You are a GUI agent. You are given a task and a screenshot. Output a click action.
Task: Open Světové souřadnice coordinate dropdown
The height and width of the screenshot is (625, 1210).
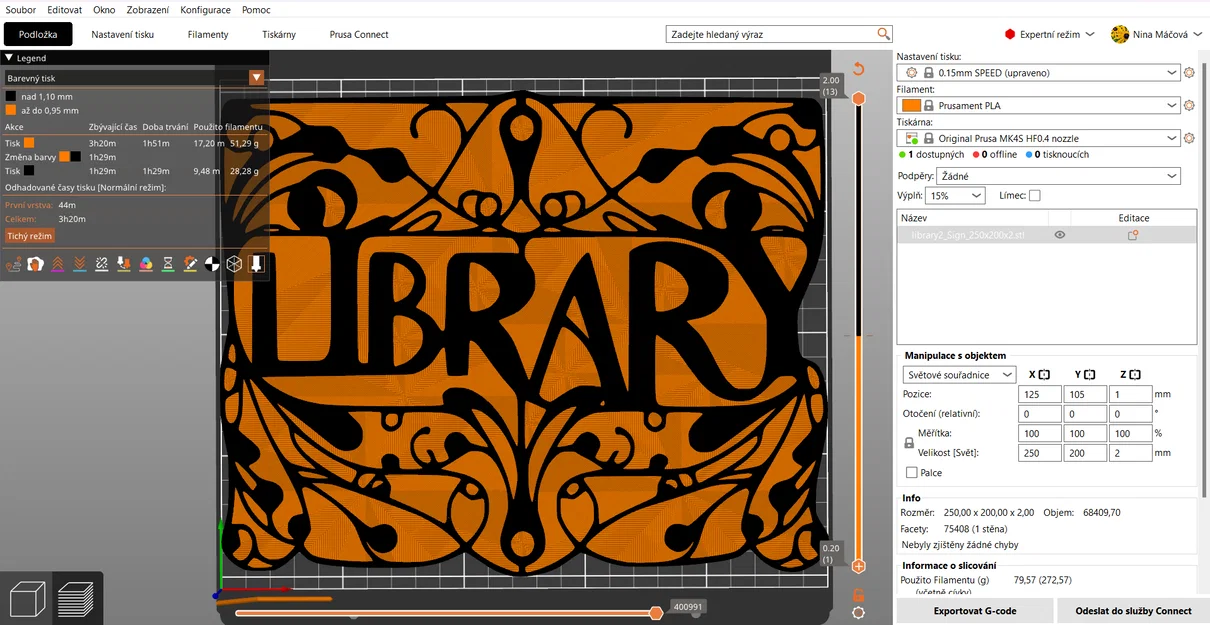click(x=958, y=375)
